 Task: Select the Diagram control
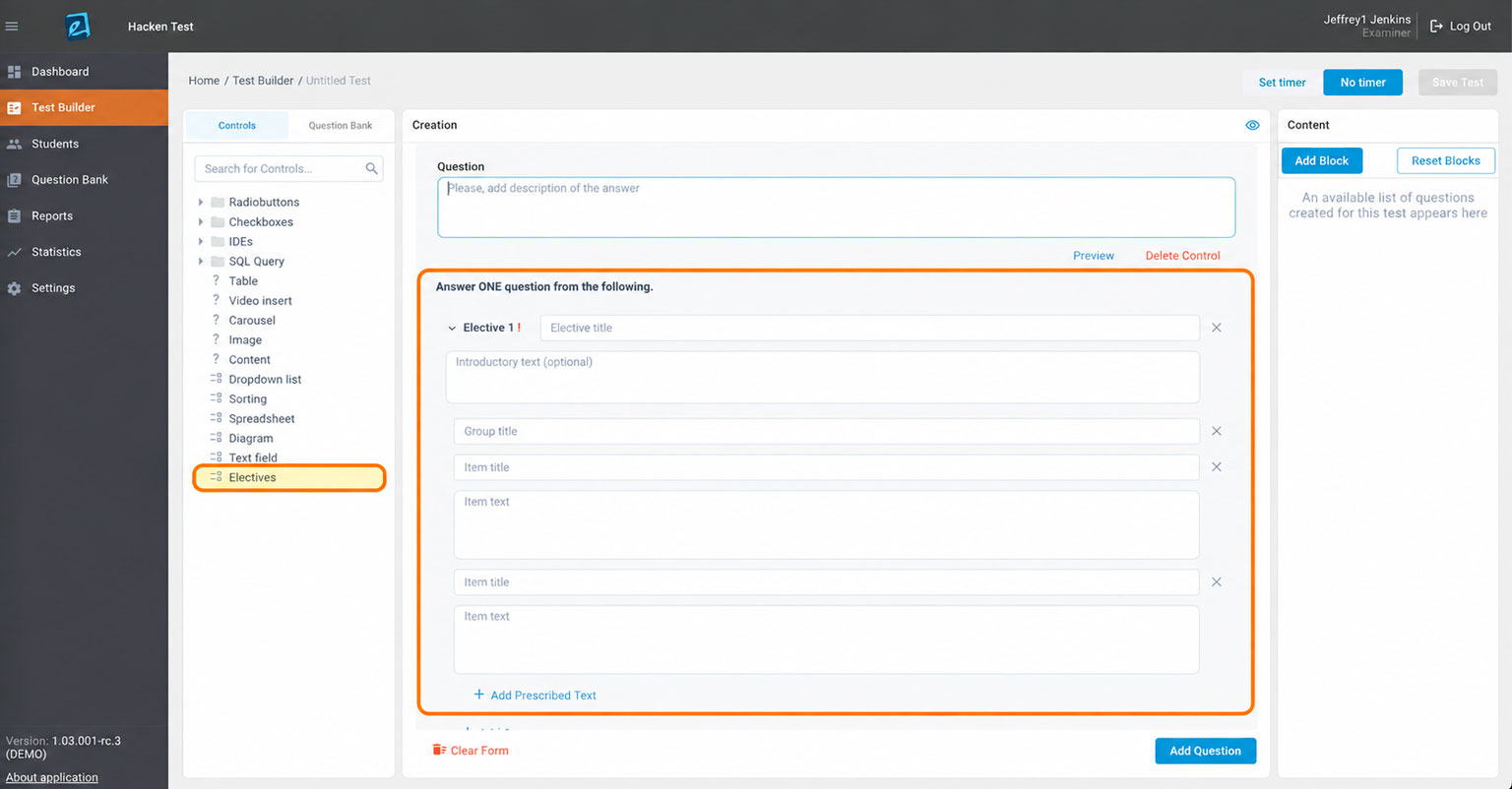tap(251, 439)
